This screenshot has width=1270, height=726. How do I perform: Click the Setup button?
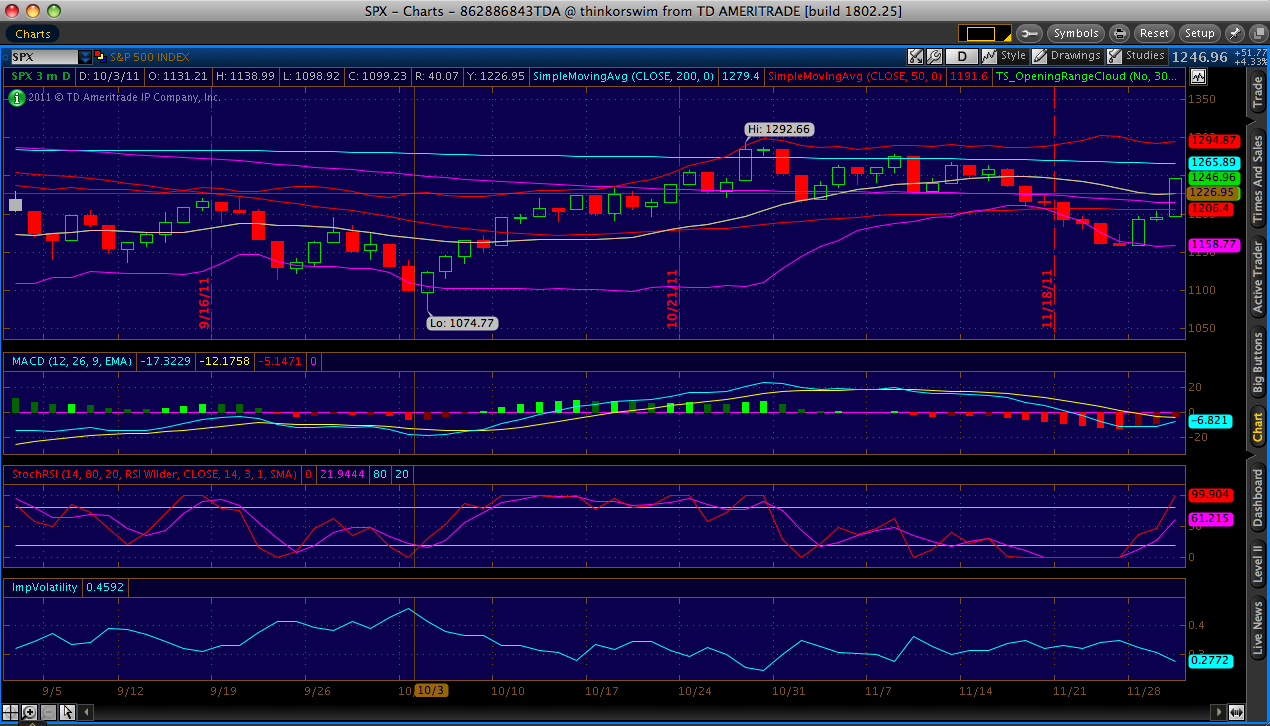tap(1199, 33)
